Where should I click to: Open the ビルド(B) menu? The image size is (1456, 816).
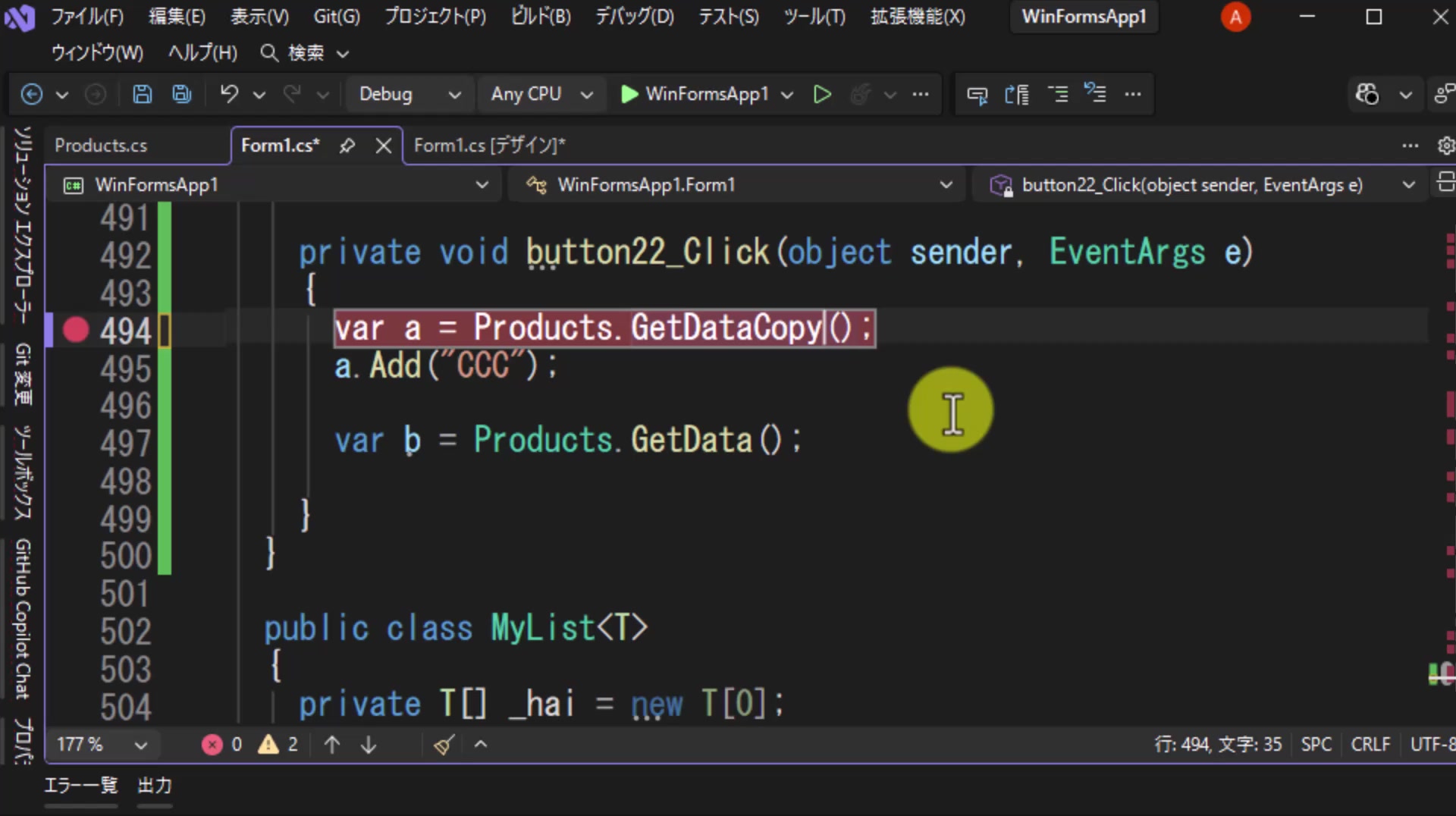pos(541,17)
